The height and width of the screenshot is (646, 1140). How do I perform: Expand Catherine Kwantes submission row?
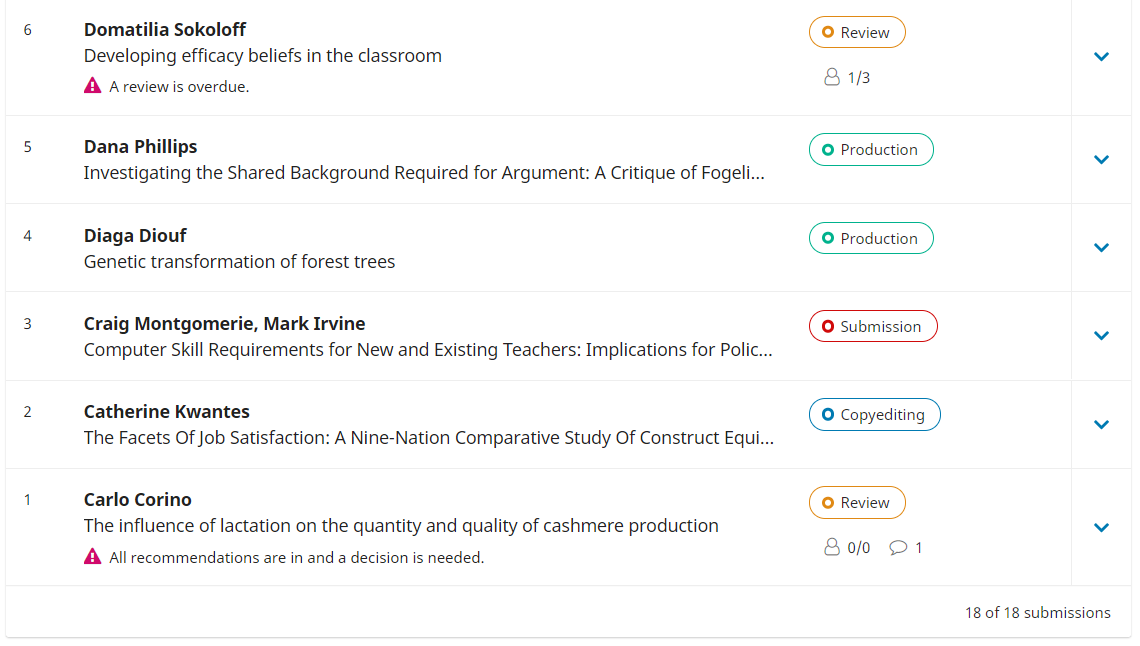[x=1101, y=424]
